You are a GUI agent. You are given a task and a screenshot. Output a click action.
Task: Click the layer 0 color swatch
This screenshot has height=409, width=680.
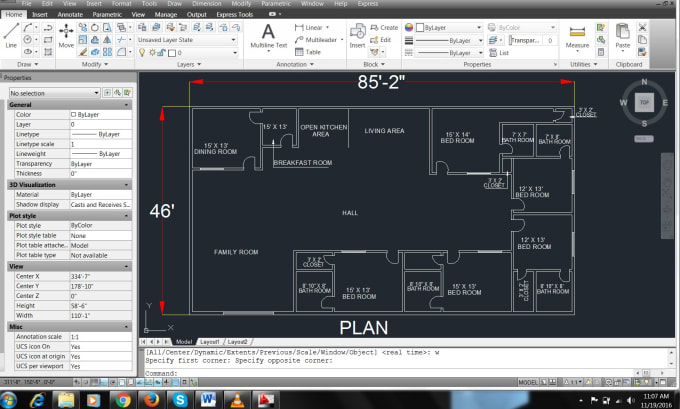[x=172, y=53]
